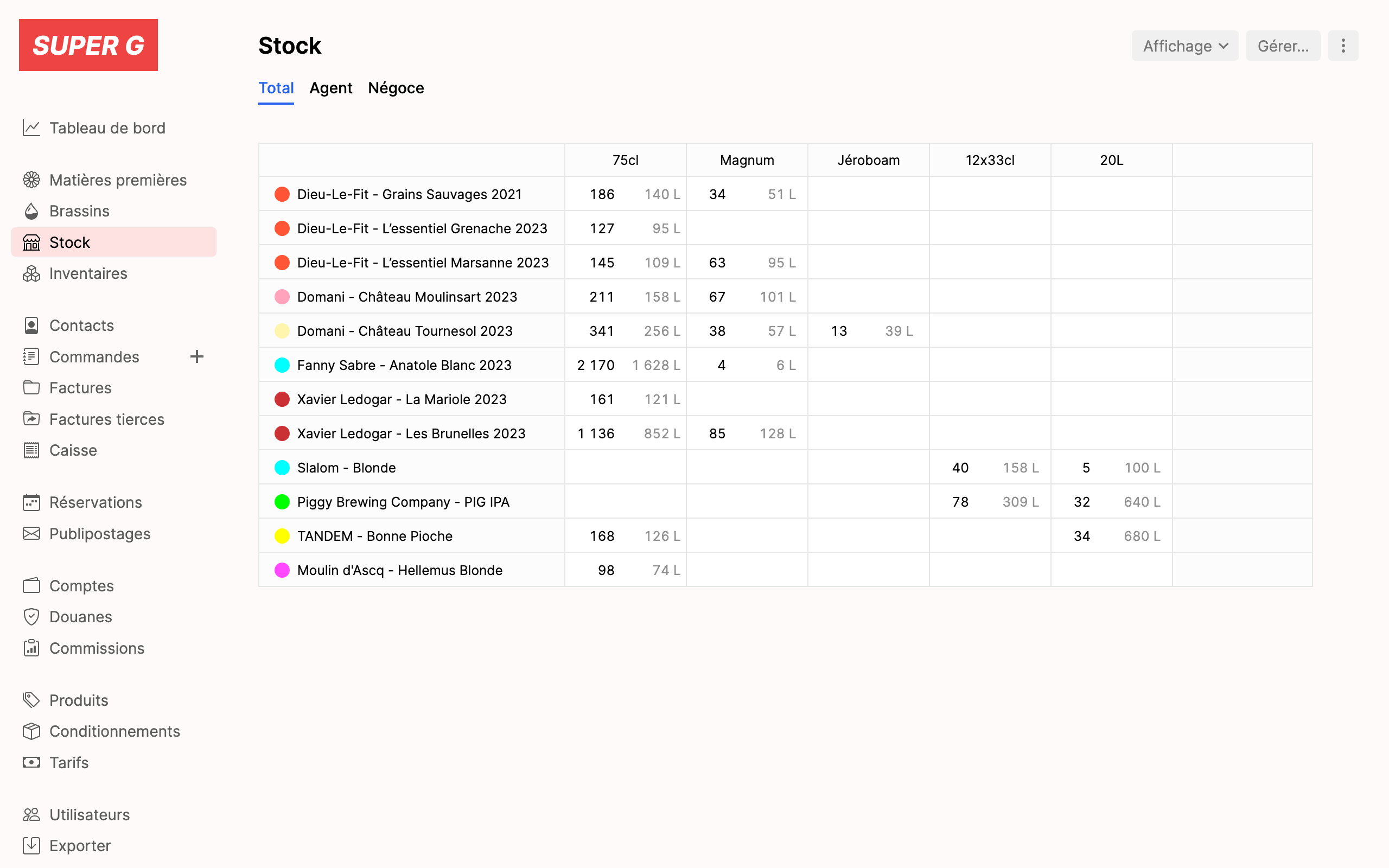This screenshot has width=1389, height=868.
Task: Switch to the Total tab
Action: click(x=276, y=88)
